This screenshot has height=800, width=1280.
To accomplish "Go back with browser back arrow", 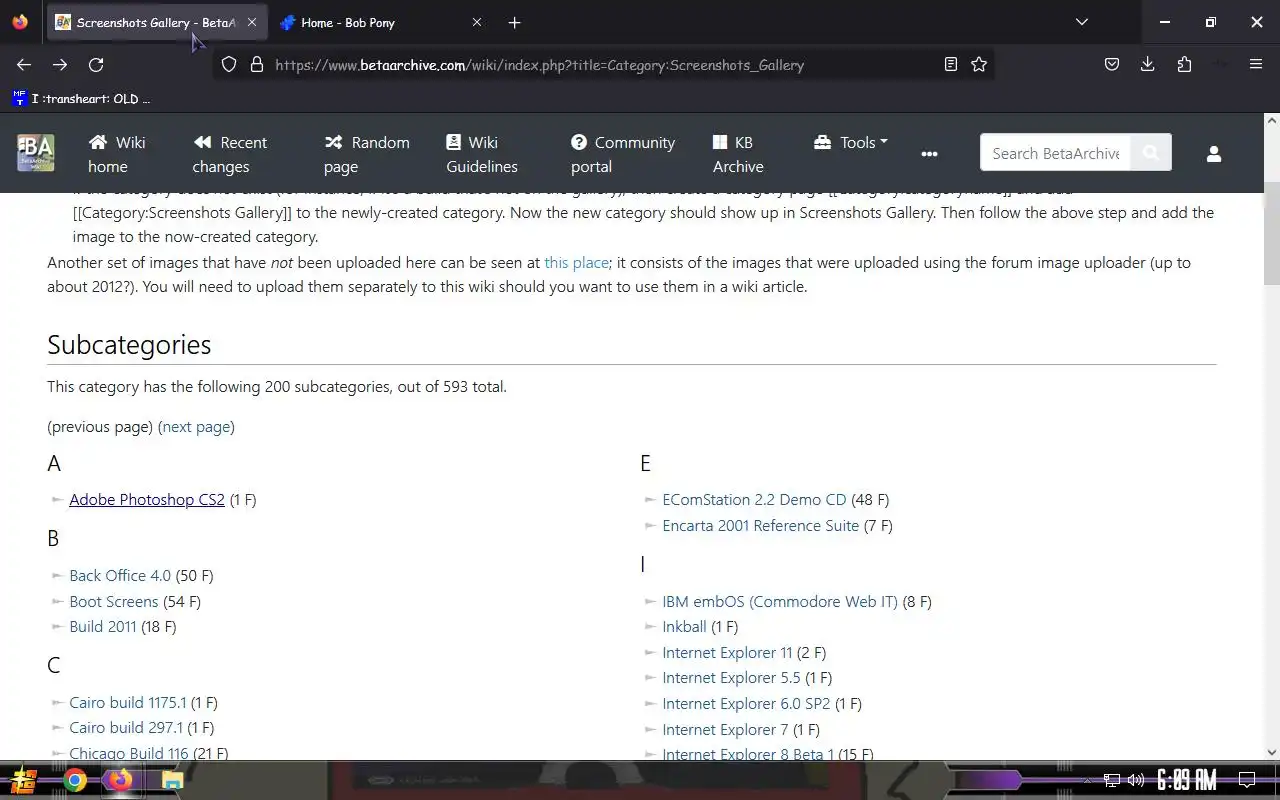I will (x=24, y=65).
